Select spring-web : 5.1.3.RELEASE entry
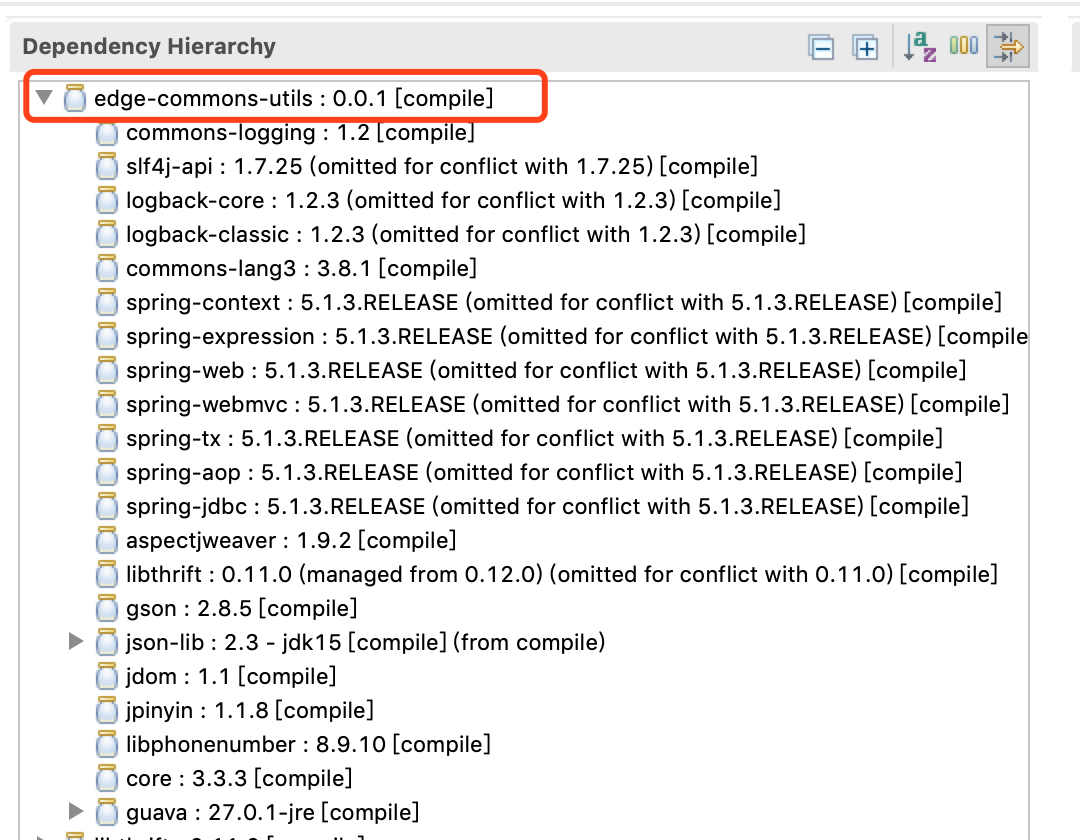1080x840 pixels. tap(546, 370)
